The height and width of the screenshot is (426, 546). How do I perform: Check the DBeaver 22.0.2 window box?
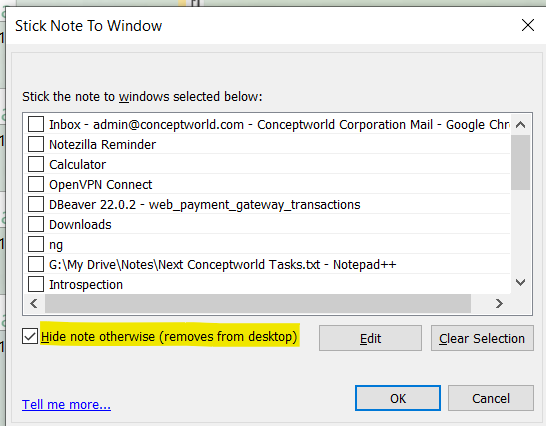[x=36, y=204]
